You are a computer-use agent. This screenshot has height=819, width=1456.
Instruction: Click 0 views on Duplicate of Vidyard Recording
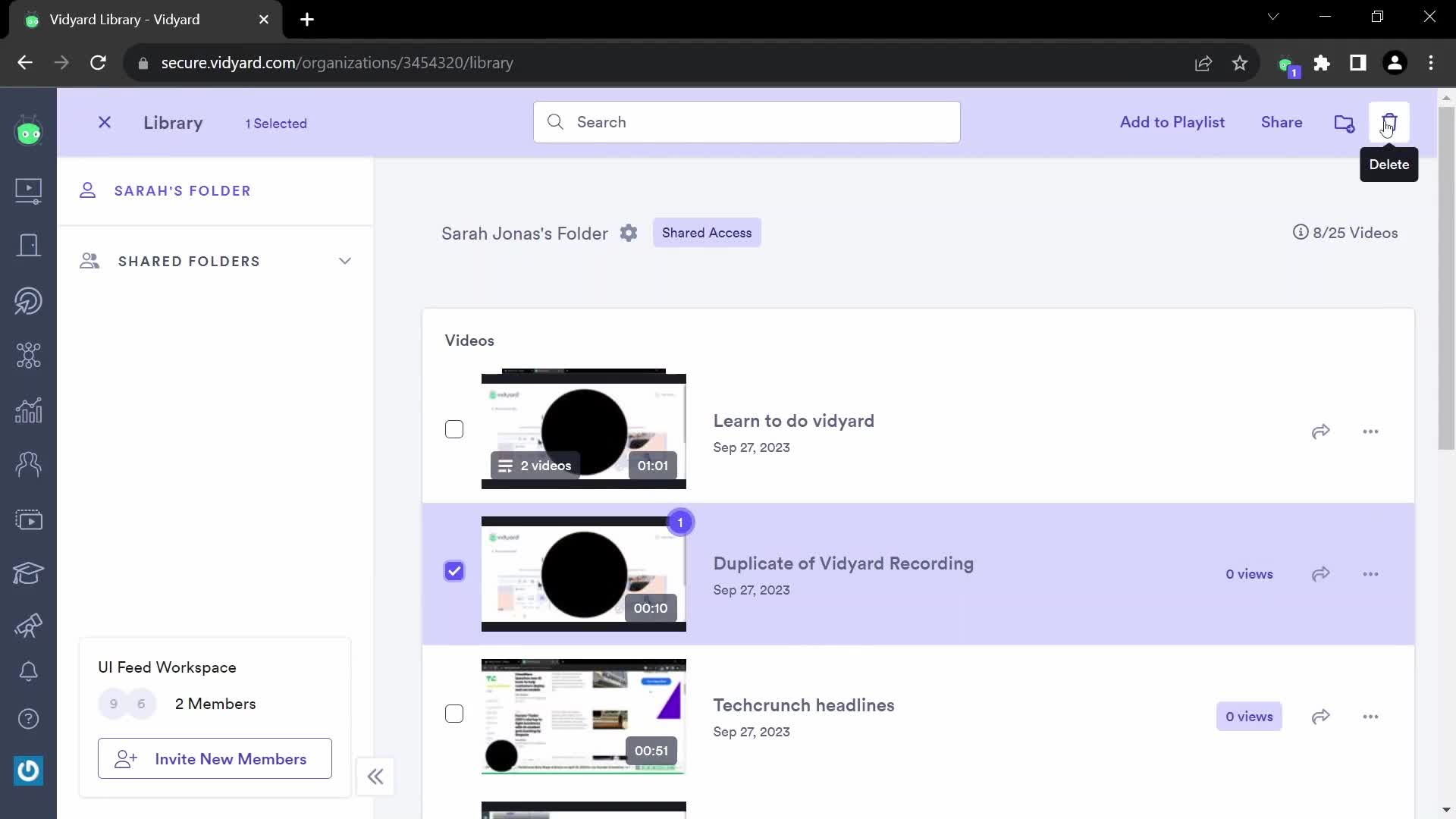[x=1249, y=574]
